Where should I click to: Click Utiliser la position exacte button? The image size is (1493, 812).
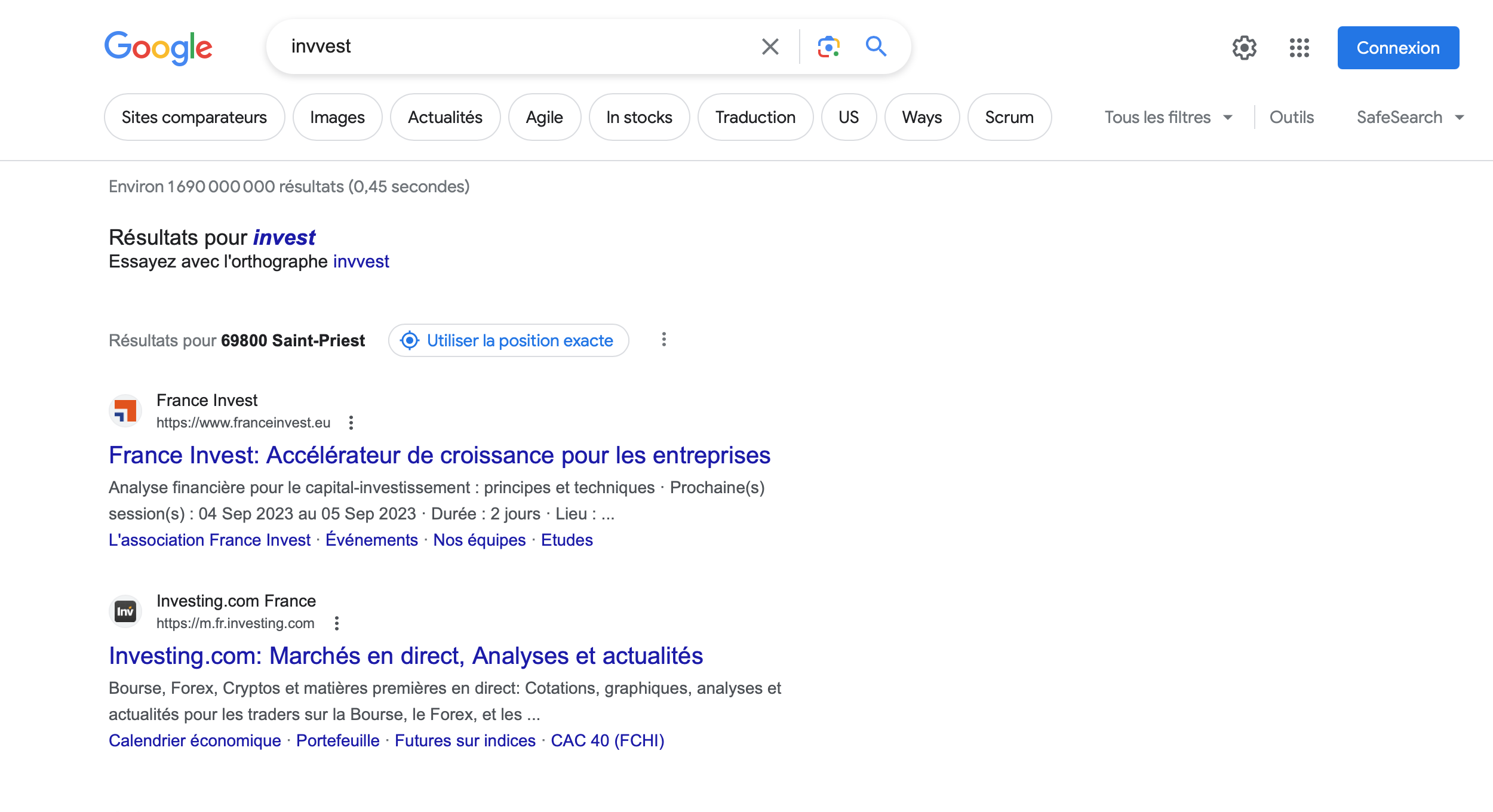point(509,340)
